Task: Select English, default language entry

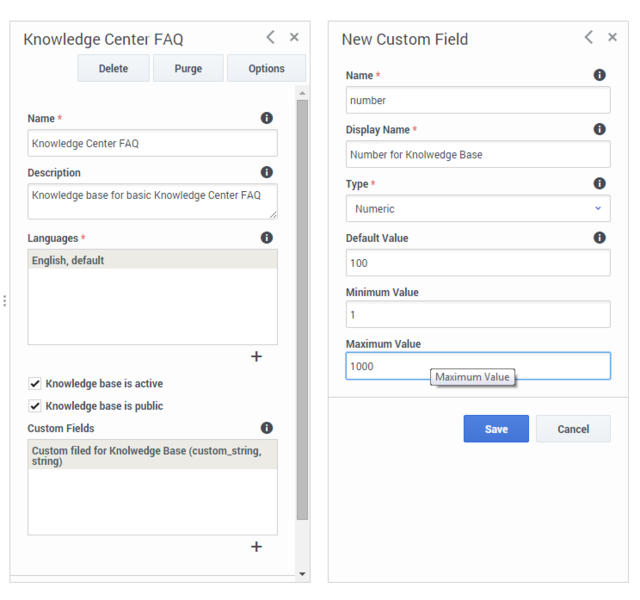Action: pyautogui.click(x=153, y=260)
